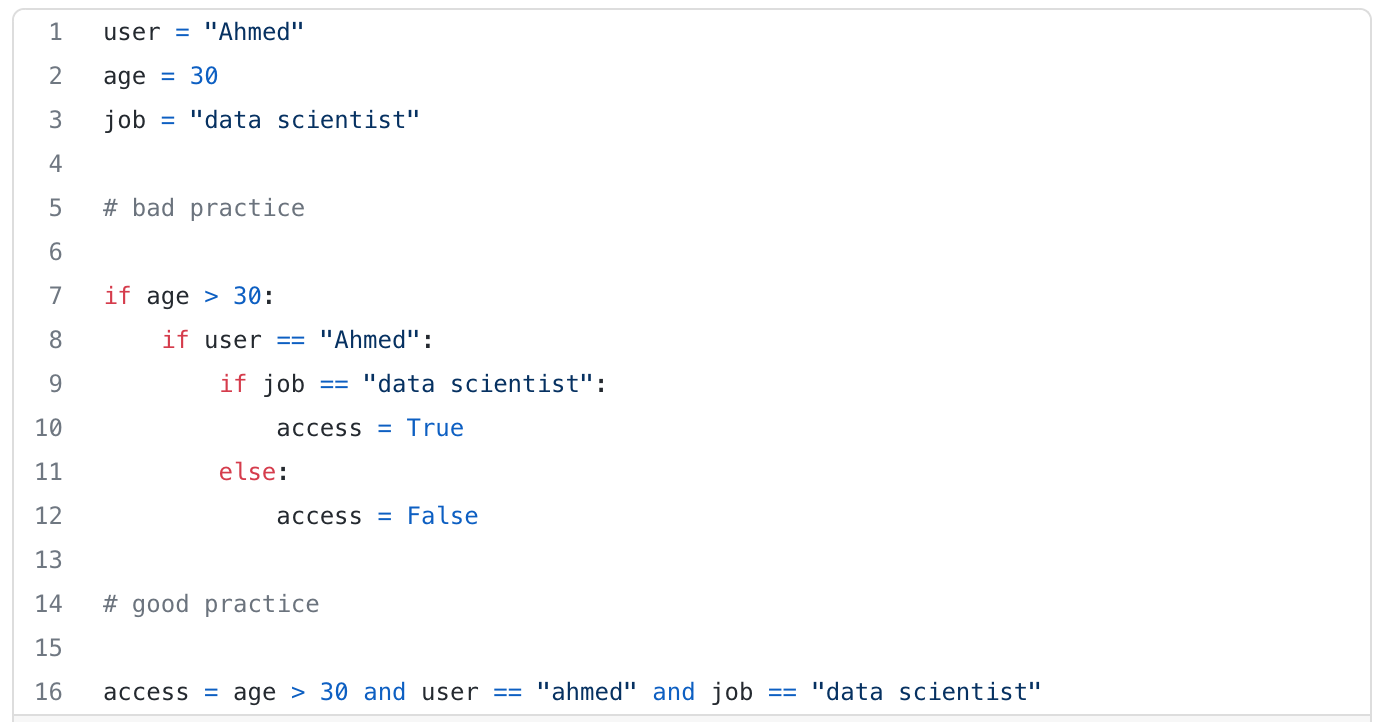Click the True value on line 10
This screenshot has width=1376, height=722.
(x=435, y=428)
